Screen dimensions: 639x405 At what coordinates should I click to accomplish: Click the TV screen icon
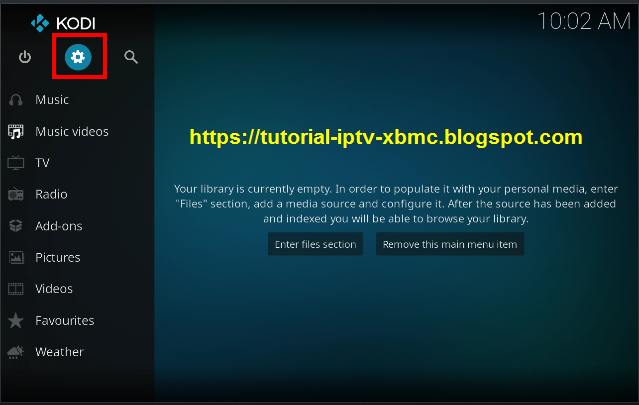[16, 163]
